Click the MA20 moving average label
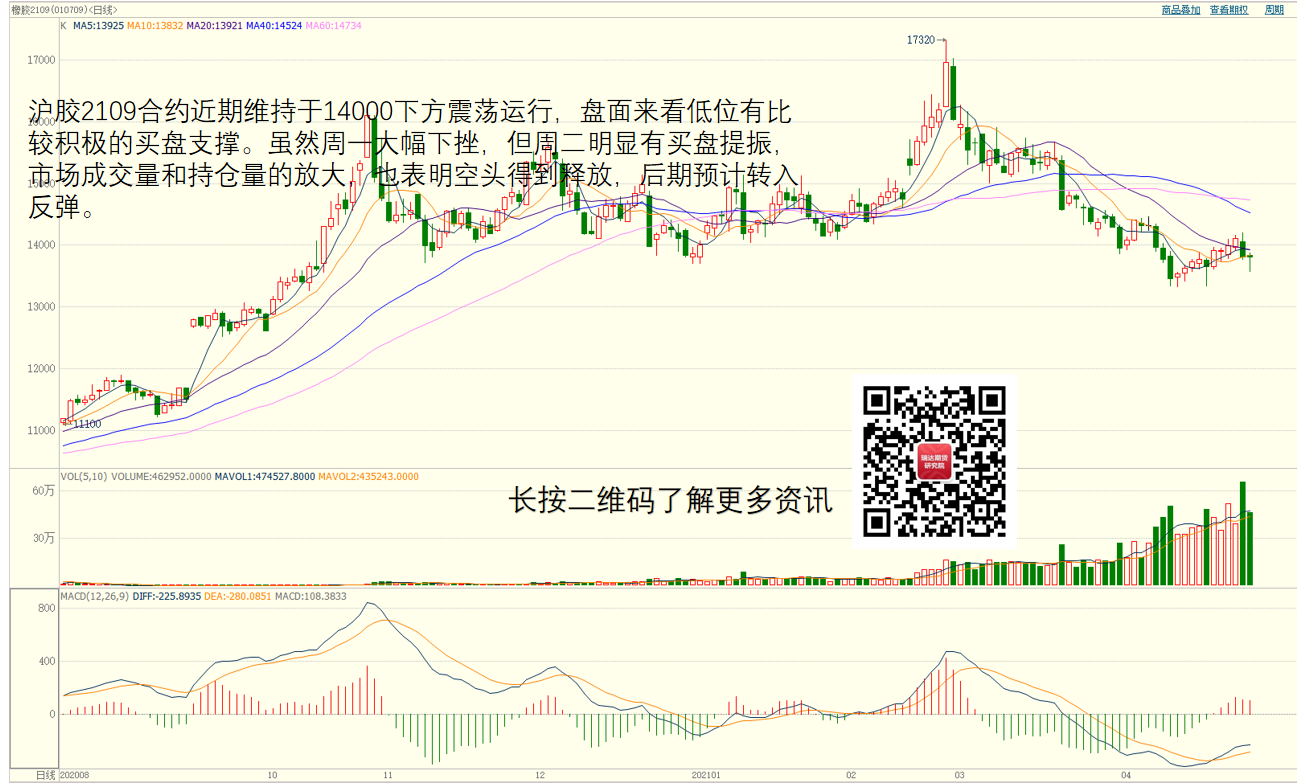 coord(215,26)
